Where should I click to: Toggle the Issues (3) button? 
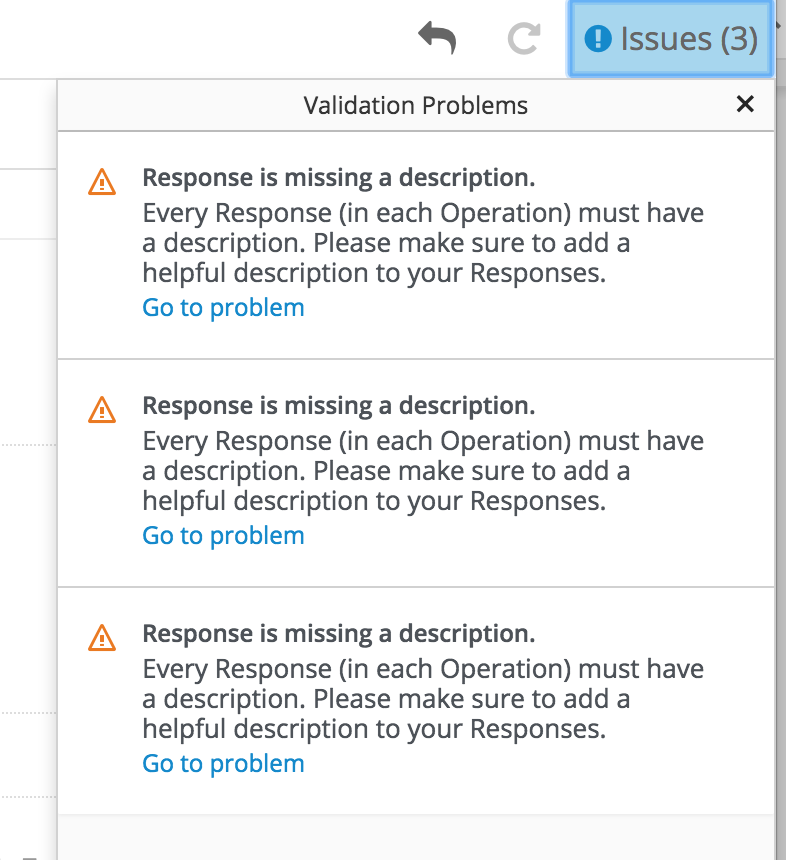click(670, 39)
